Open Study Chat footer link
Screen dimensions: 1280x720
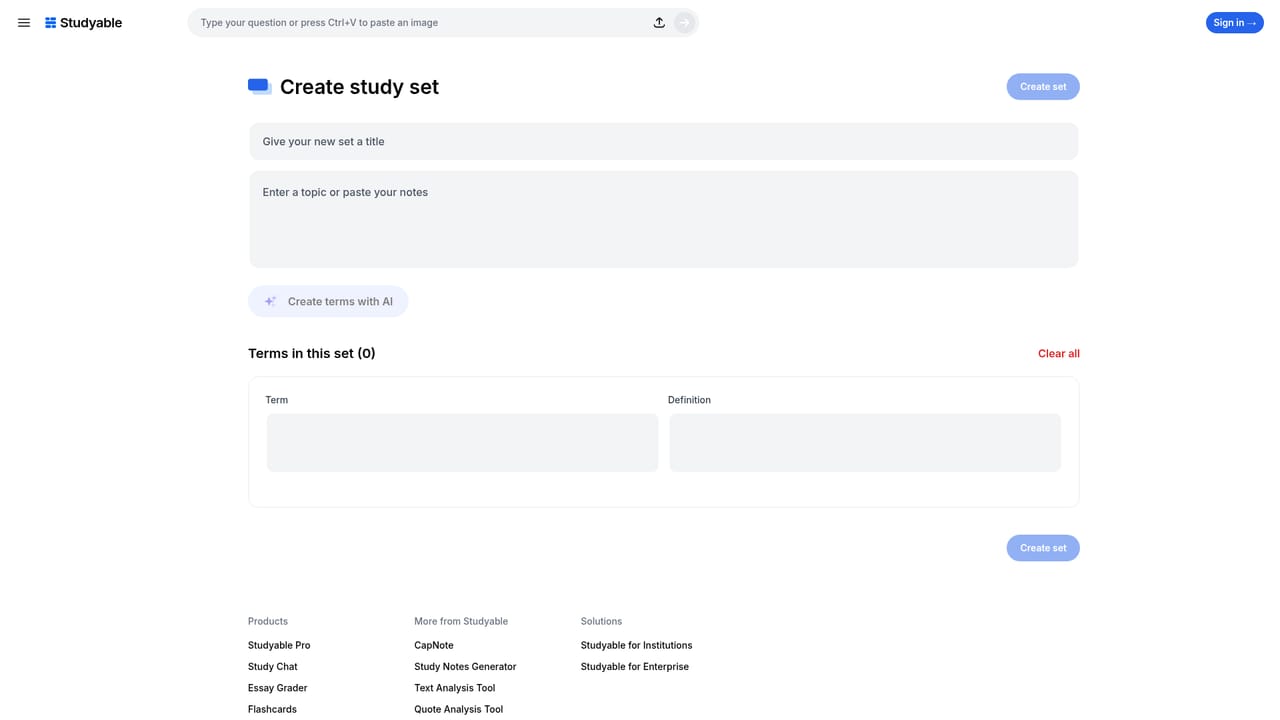click(x=273, y=667)
